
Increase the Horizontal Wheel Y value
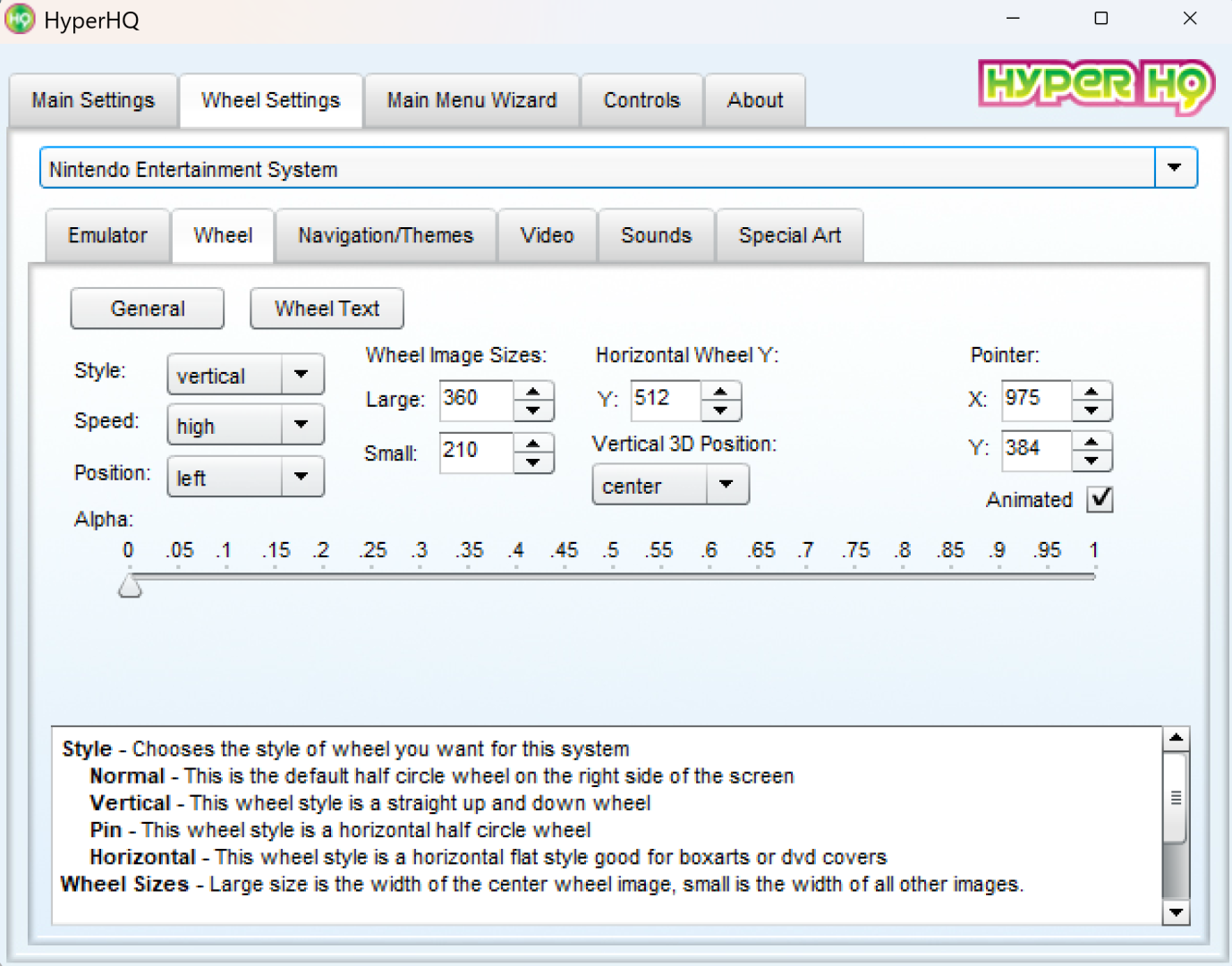pyautogui.click(x=720, y=391)
